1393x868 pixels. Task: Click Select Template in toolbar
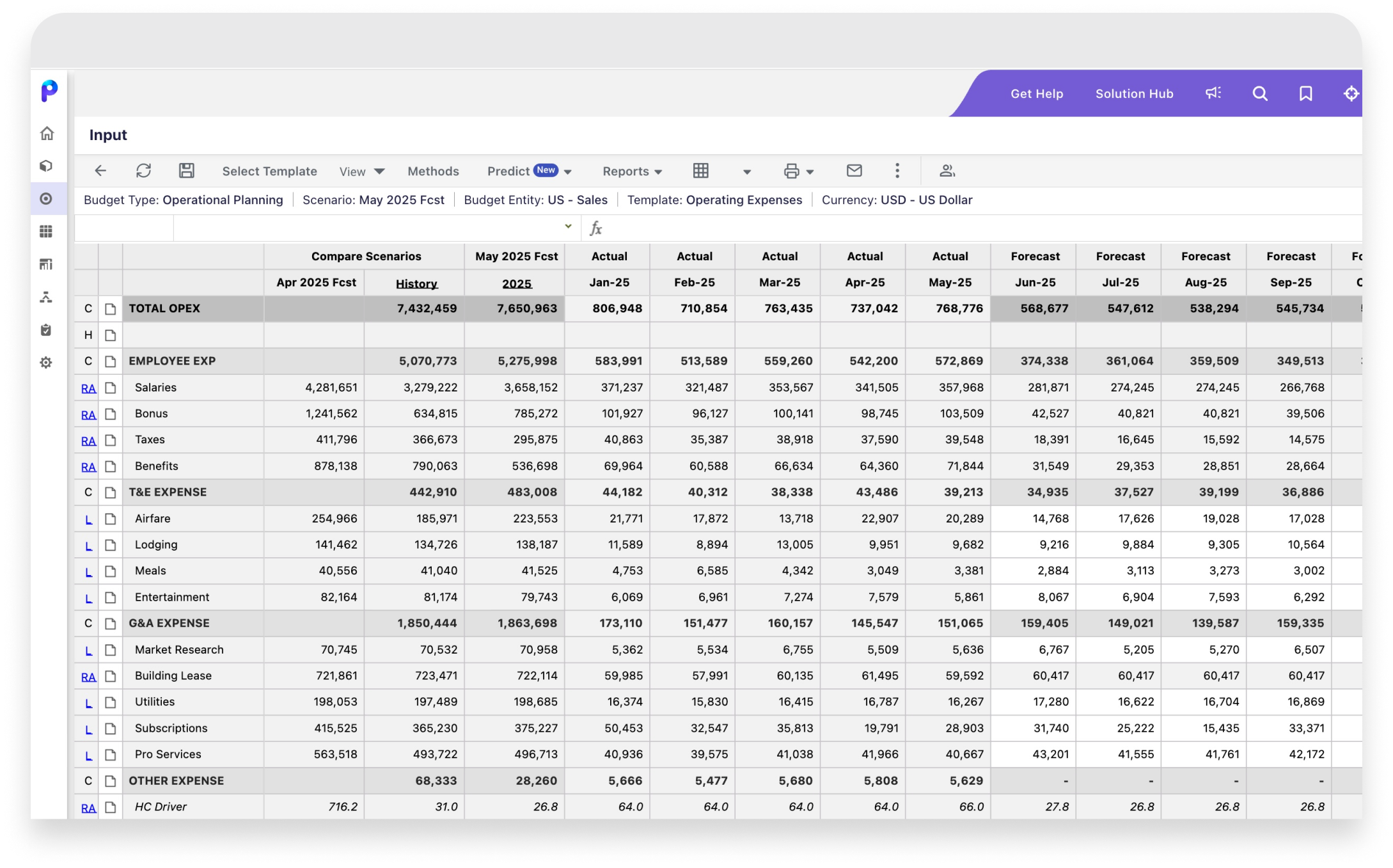point(269,171)
